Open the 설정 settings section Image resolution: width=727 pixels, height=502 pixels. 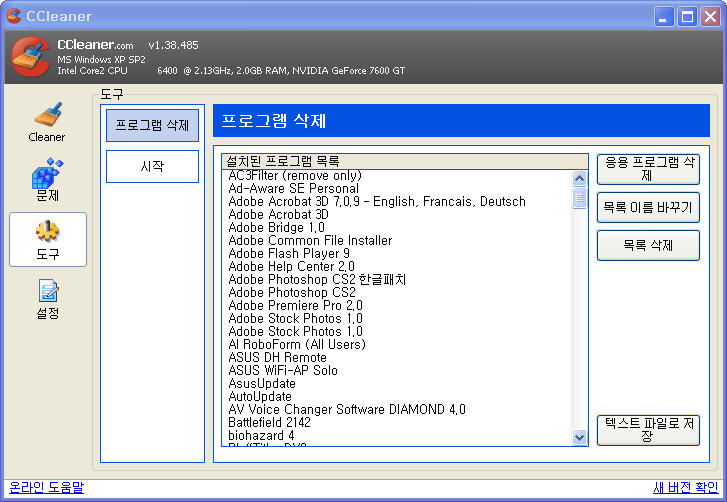click(48, 299)
